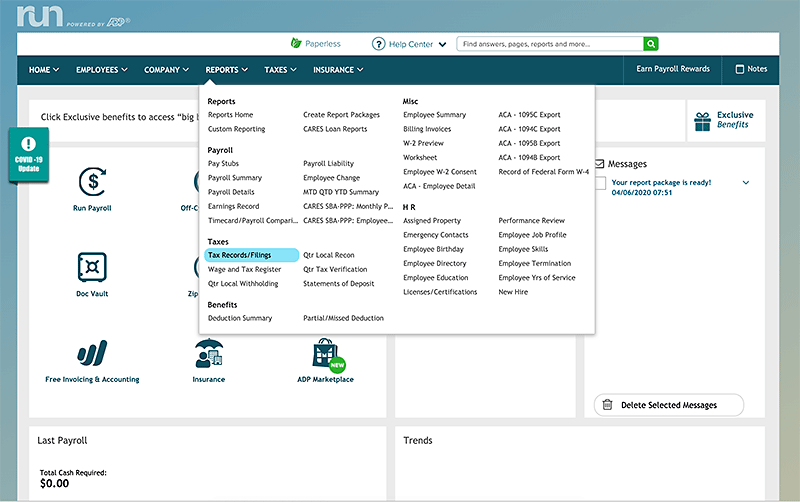Click the Paperless link
The width and height of the screenshot is (800, 502).
pos(323,44)
